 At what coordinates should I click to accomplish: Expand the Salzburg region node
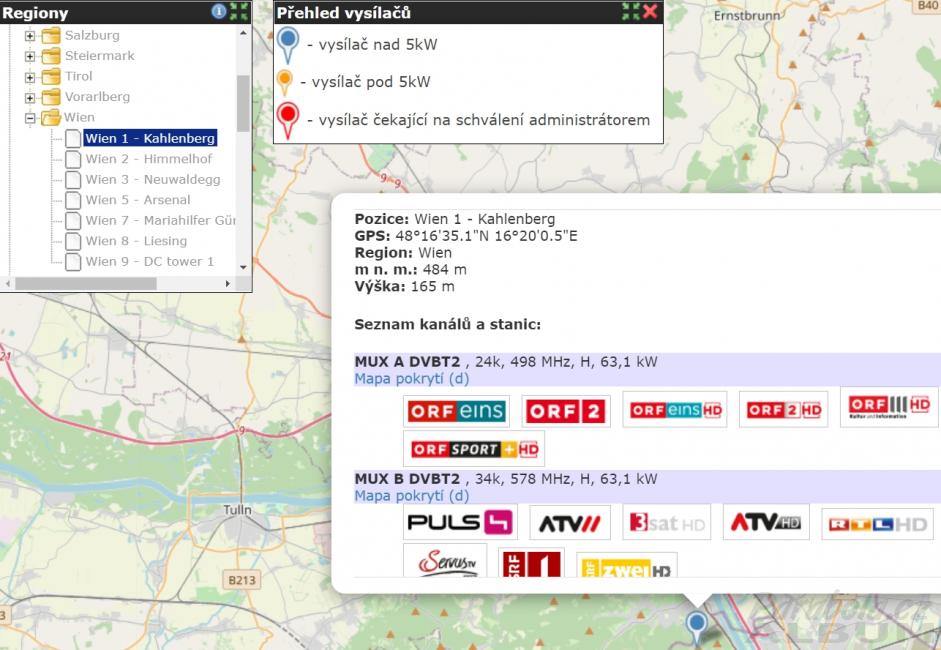(30, 36)
